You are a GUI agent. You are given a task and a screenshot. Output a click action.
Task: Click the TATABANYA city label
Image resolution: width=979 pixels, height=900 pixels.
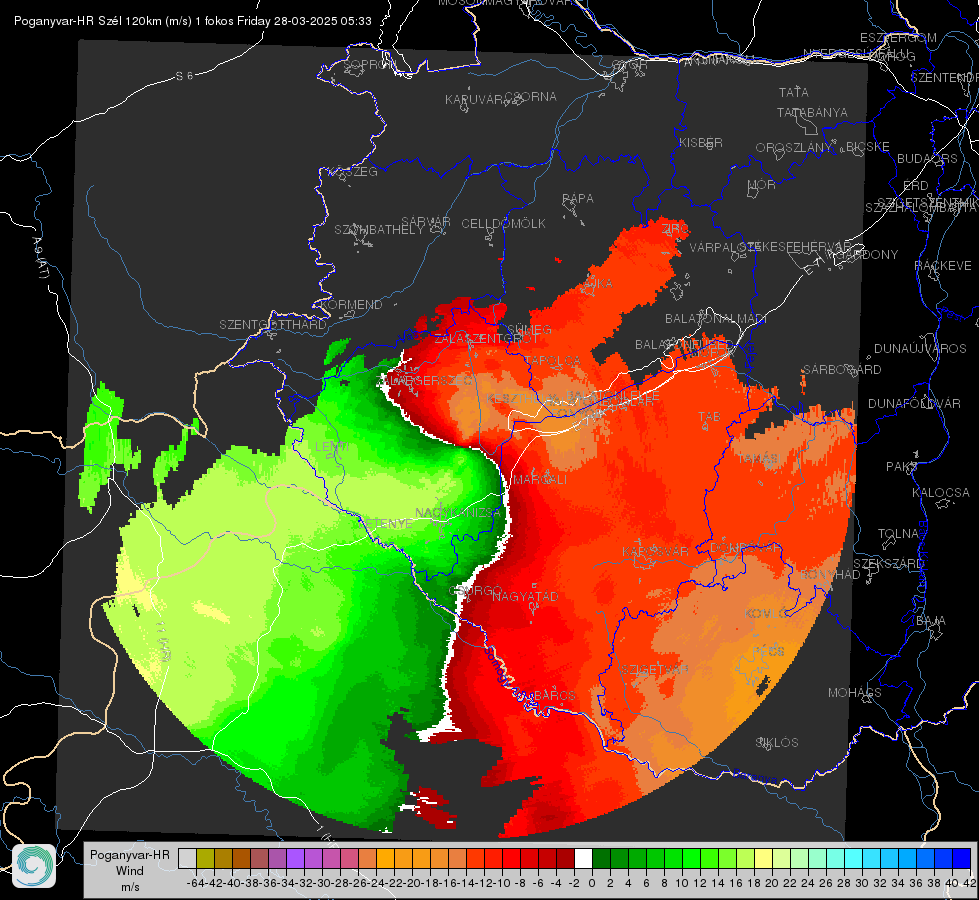click(x=812, y=112)
